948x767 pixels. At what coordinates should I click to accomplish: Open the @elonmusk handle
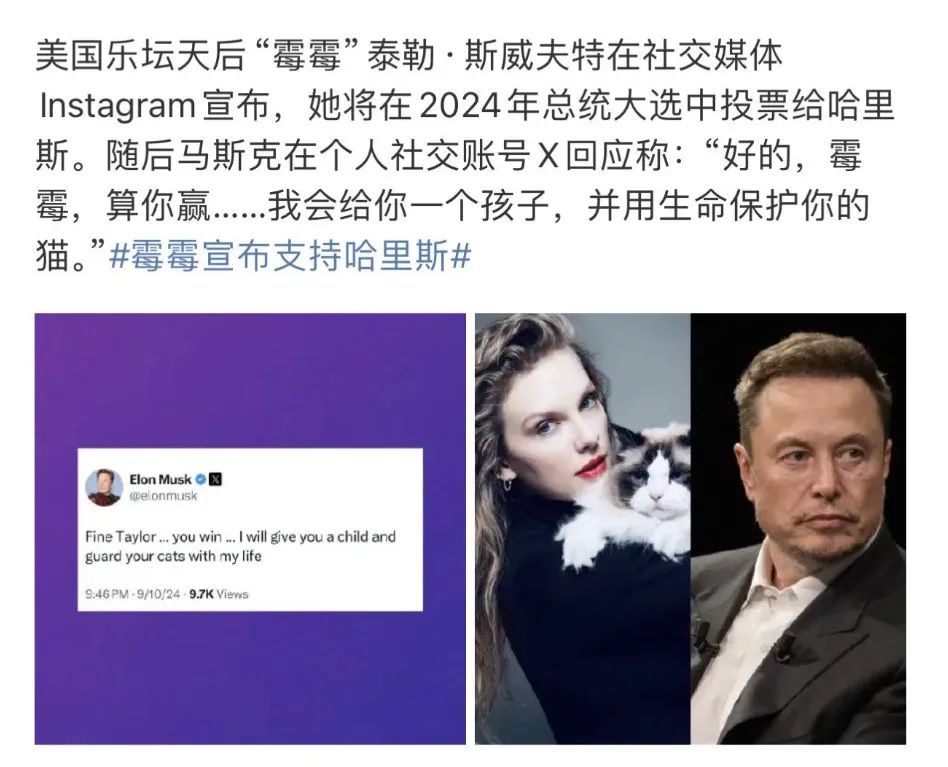click(x=163, y=496)
